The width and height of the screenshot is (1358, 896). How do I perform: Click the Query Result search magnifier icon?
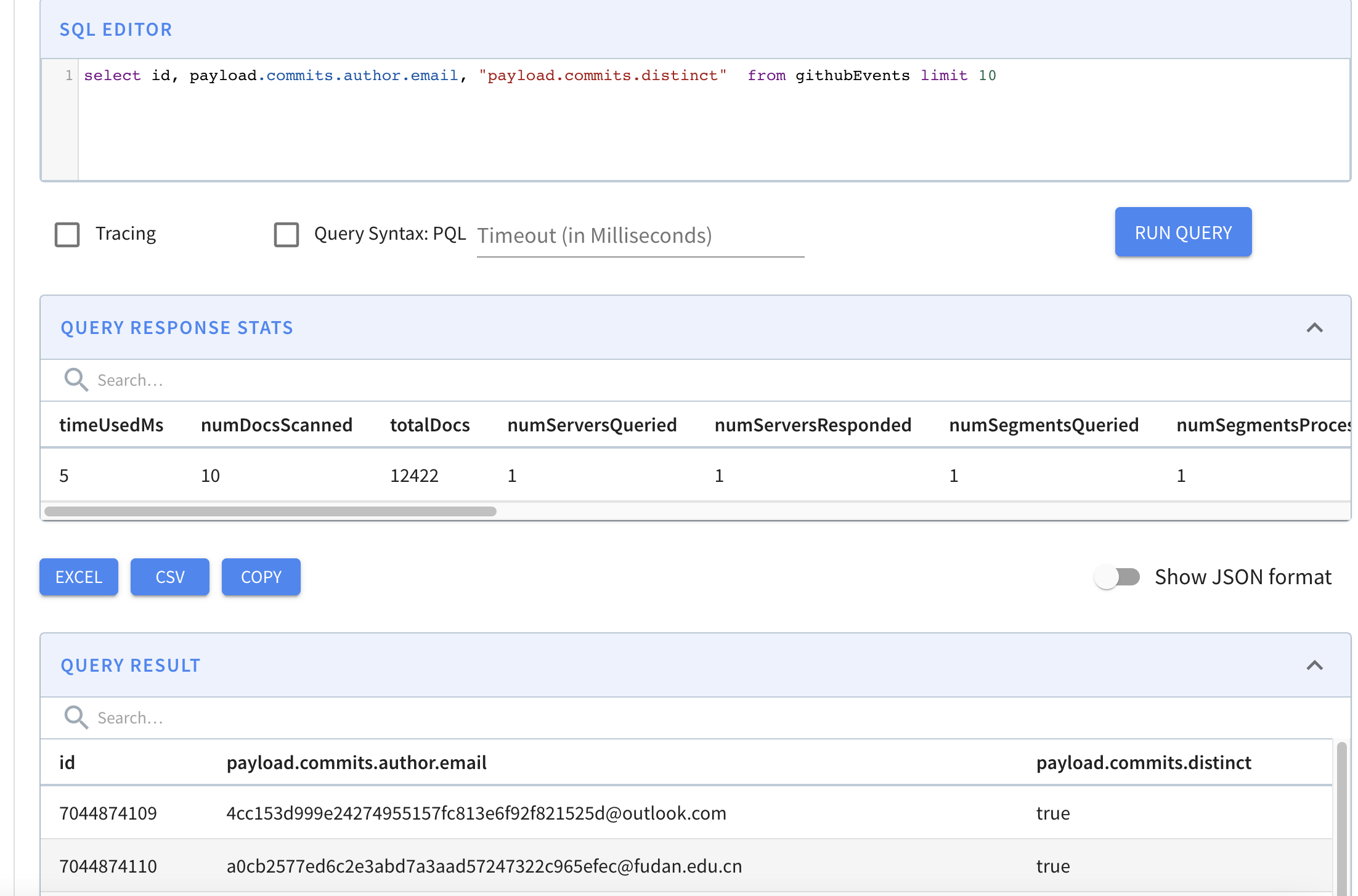[x=76, y=717]
